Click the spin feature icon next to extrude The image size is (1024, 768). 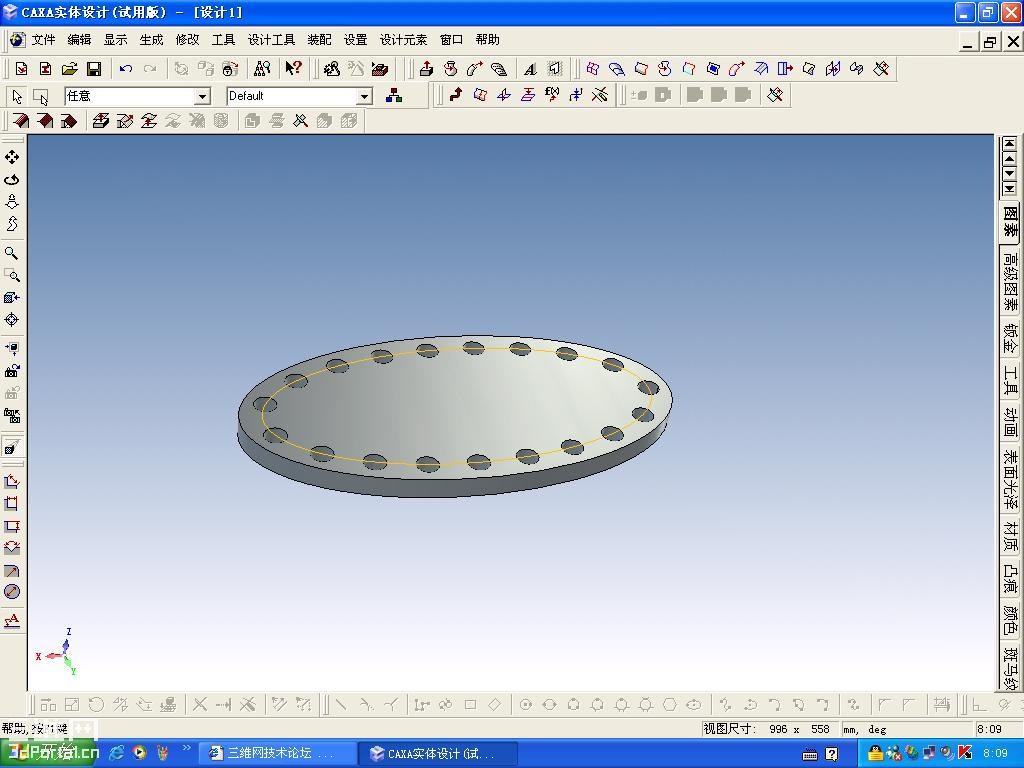[x=451, y=69]
